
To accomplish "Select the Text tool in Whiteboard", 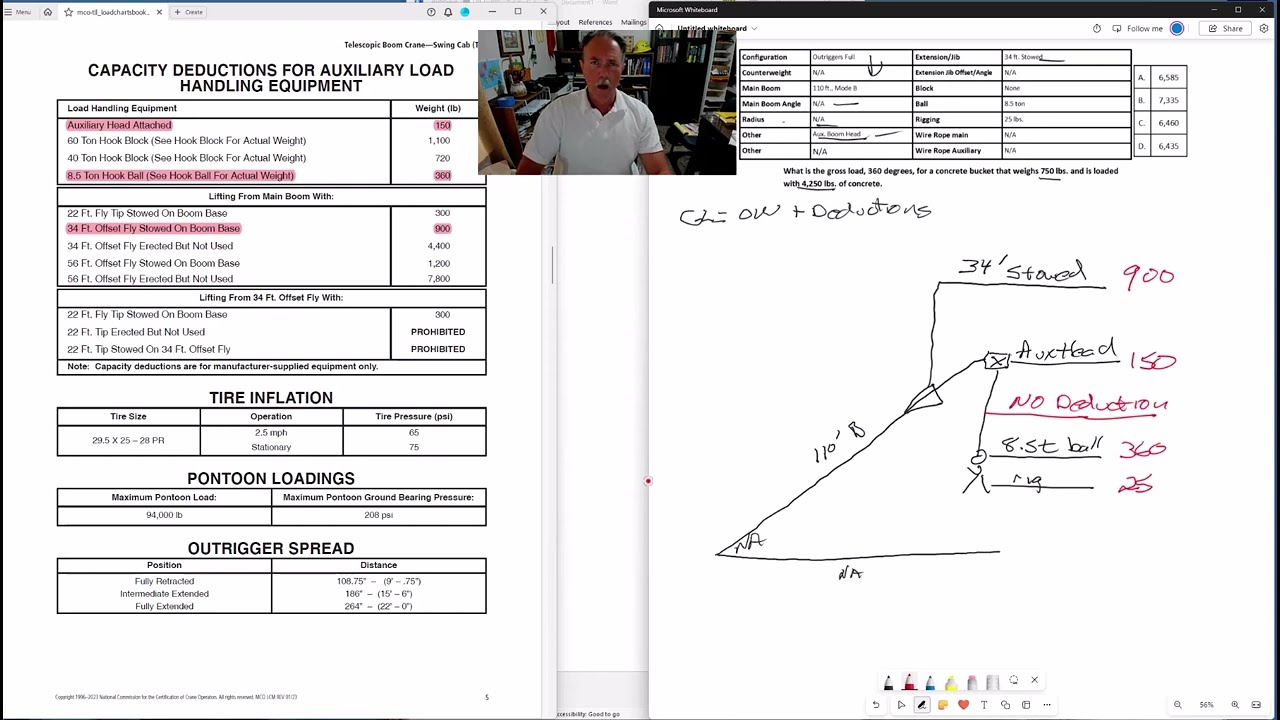I will [984, 705].
